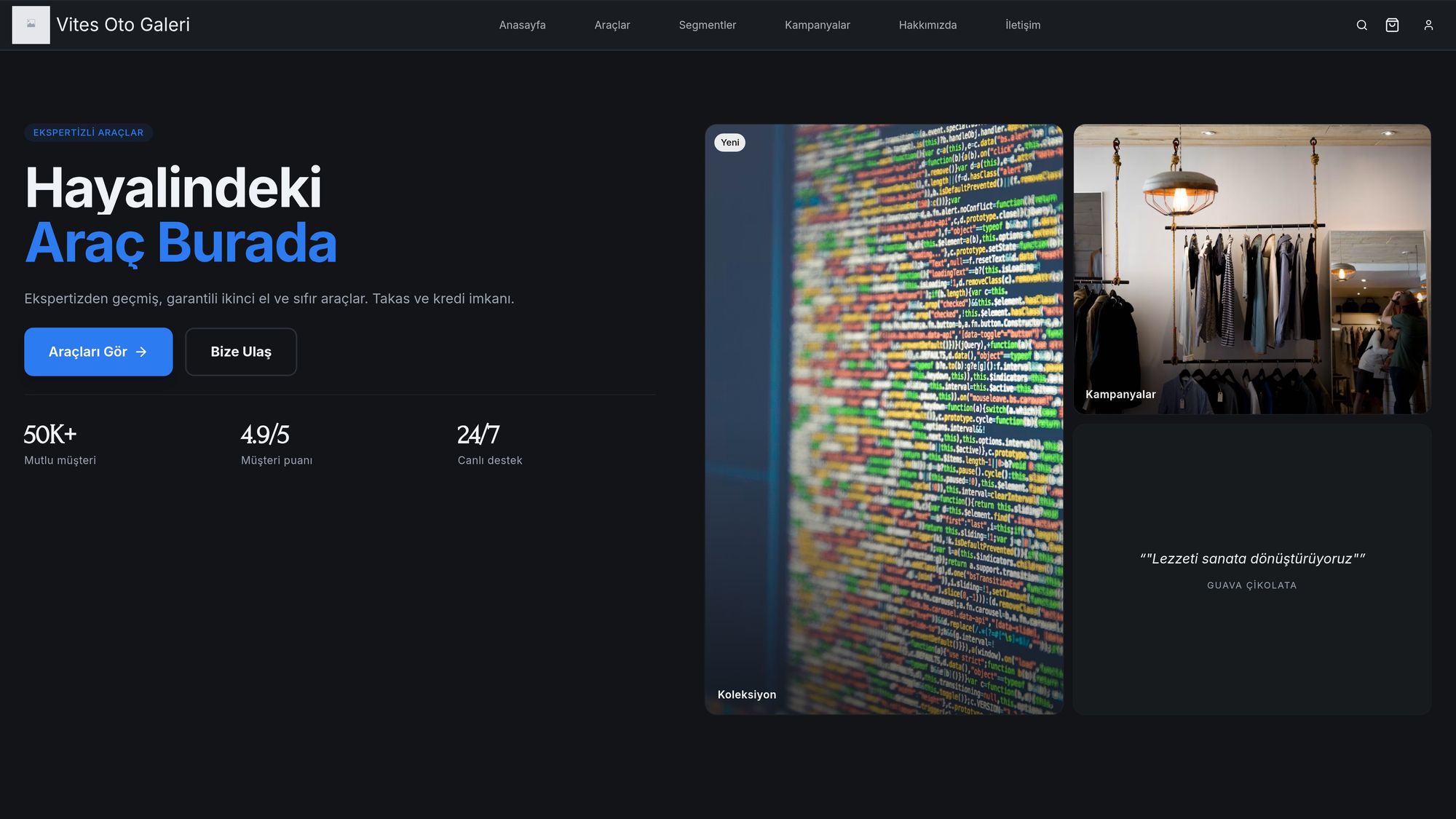Click the Vites Oto Galeri logo image
Image resolution: width=1456 pixels, height=819 pixels.
(31, 25)
